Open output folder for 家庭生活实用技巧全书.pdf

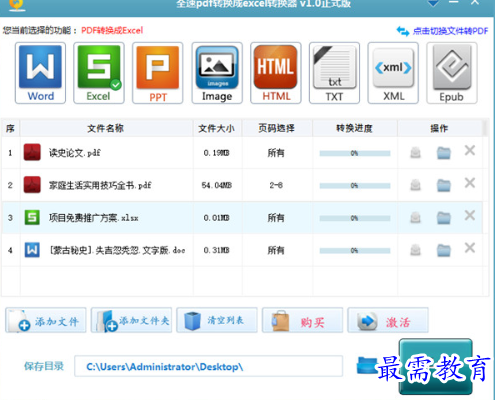click(x=444, y=185)
